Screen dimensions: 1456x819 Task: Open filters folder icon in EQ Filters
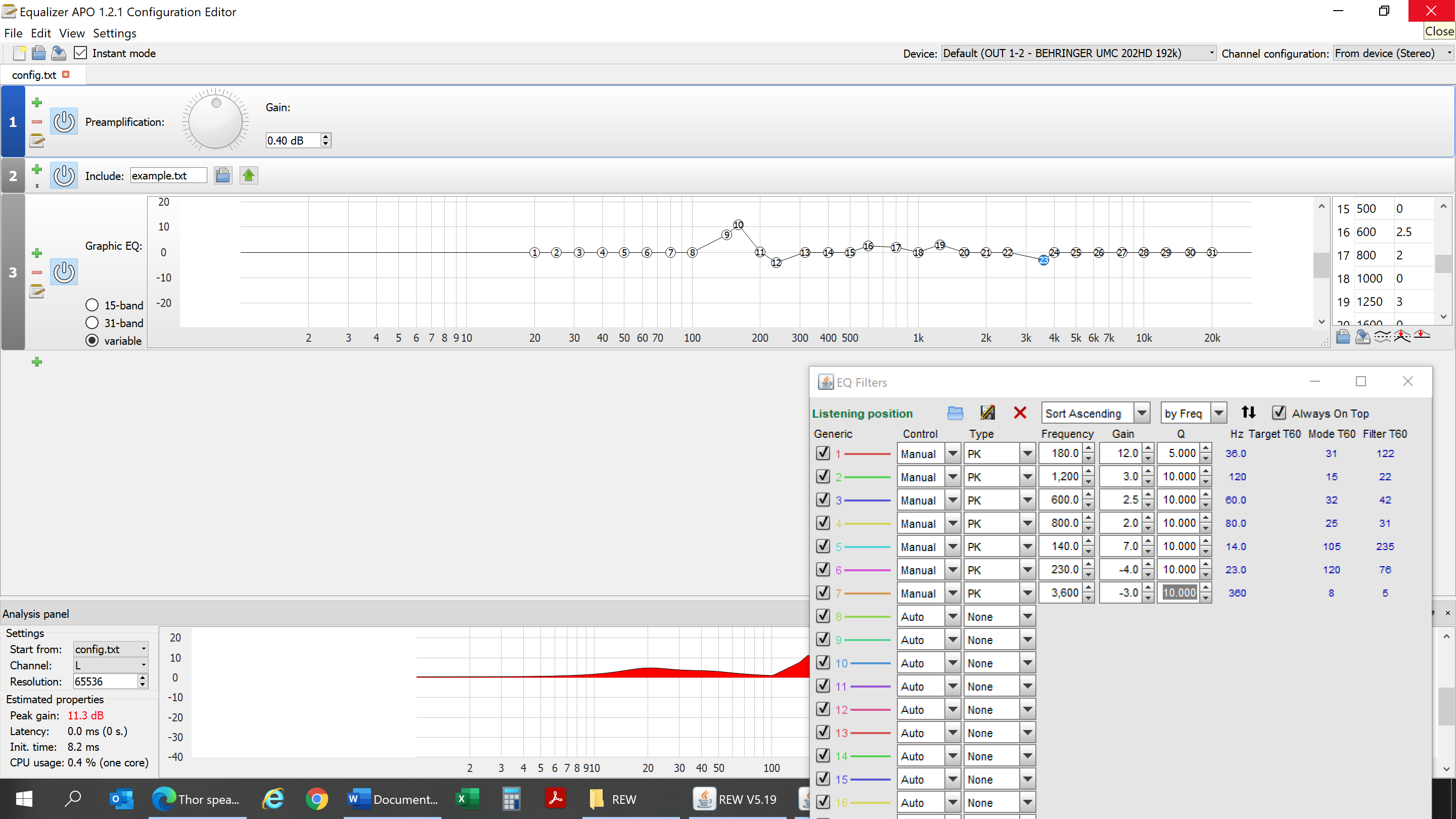(x=955, y=413)
